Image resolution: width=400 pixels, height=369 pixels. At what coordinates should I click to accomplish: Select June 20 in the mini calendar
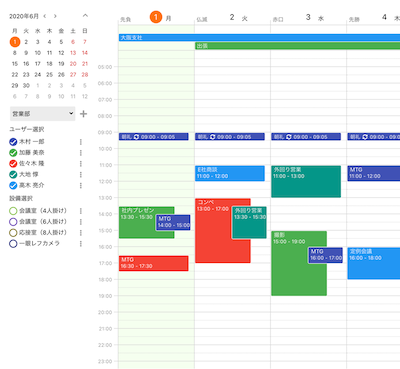(x=73, y=64)
